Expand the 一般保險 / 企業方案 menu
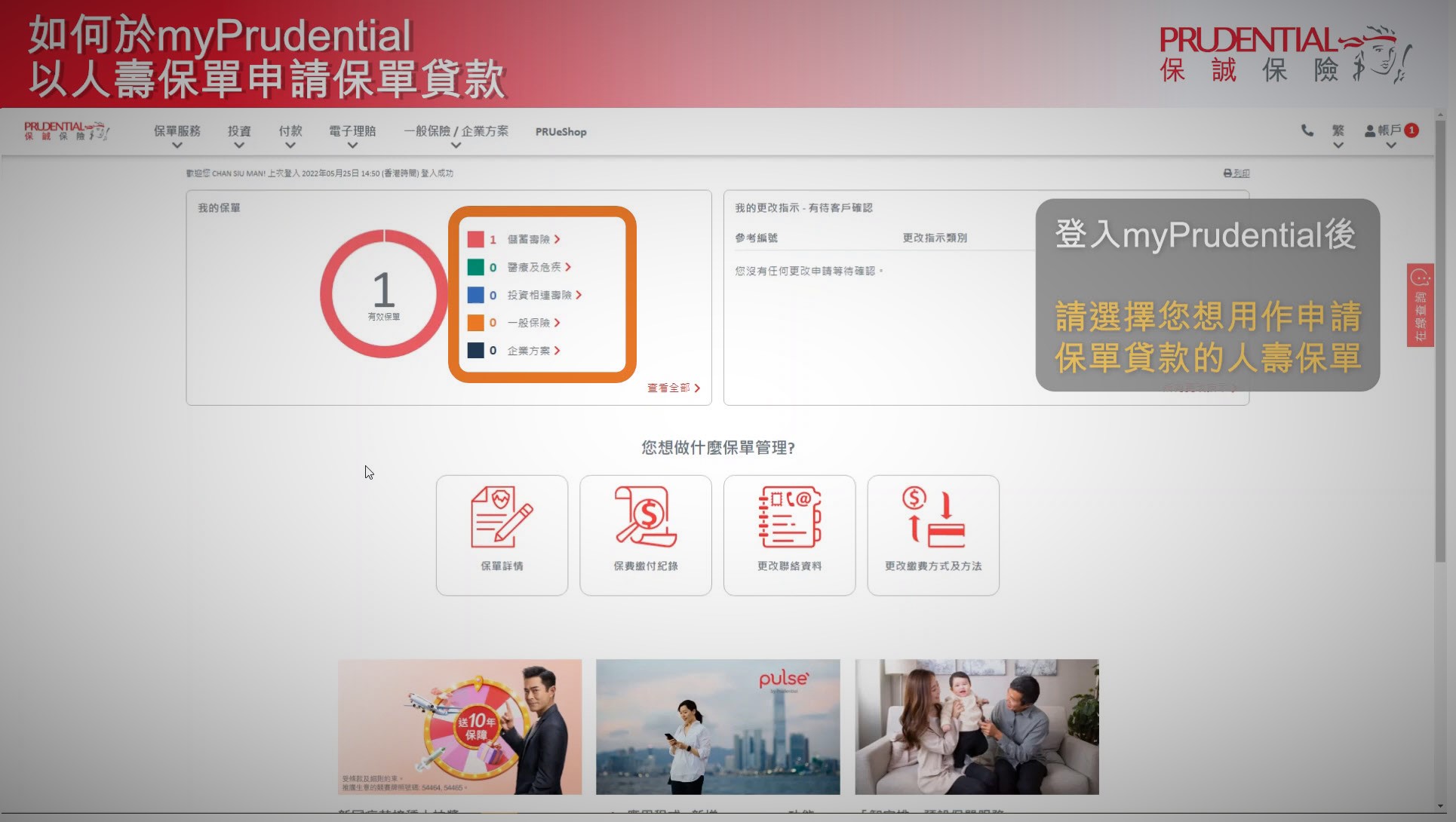Image resolution: width=1456 pixels, height=822 pixels. click(456, 136)
